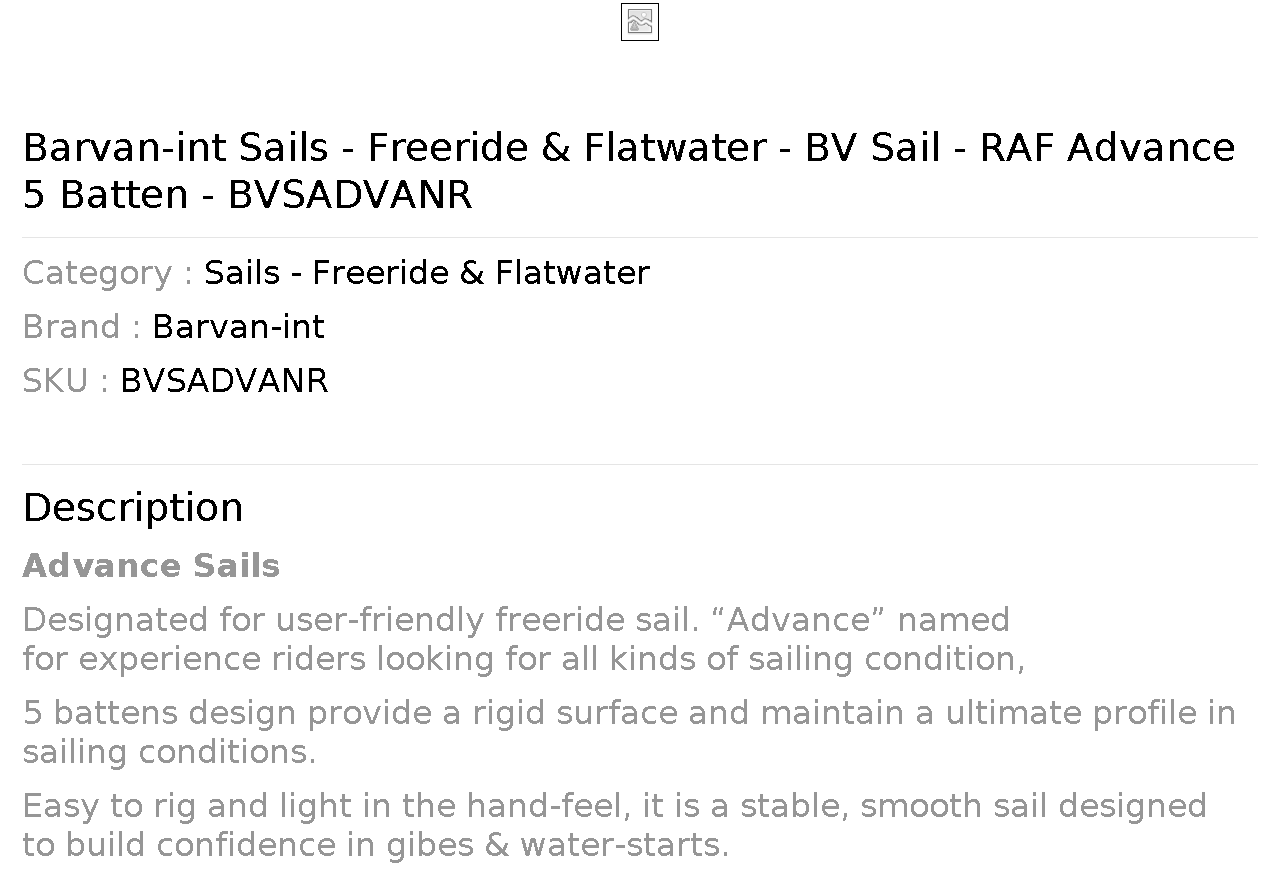Click the 'for experience riders' text line

point(524,659)
